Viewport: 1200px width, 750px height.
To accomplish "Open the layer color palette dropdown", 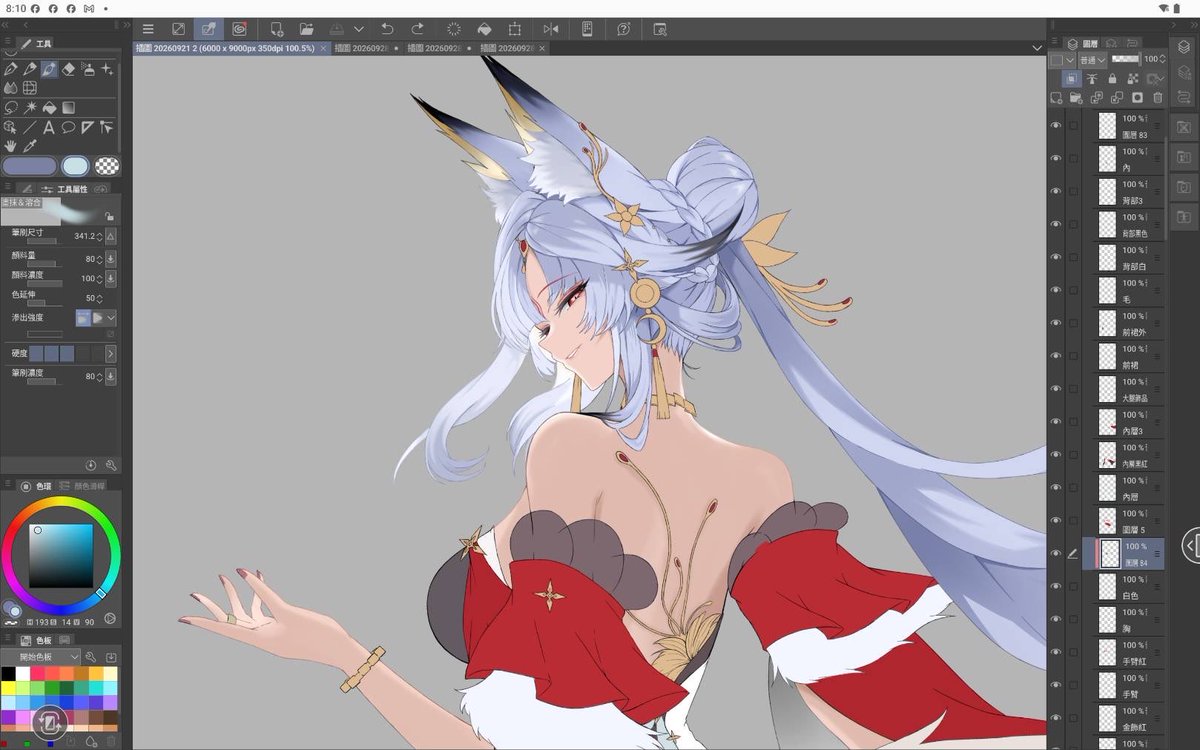I will 1062,60.
